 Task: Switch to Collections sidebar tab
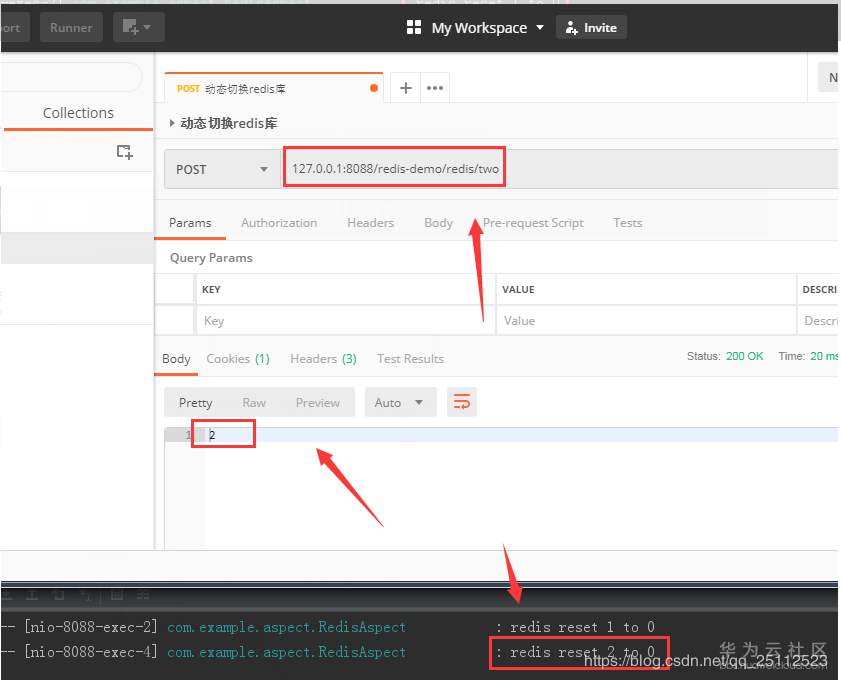78,113
